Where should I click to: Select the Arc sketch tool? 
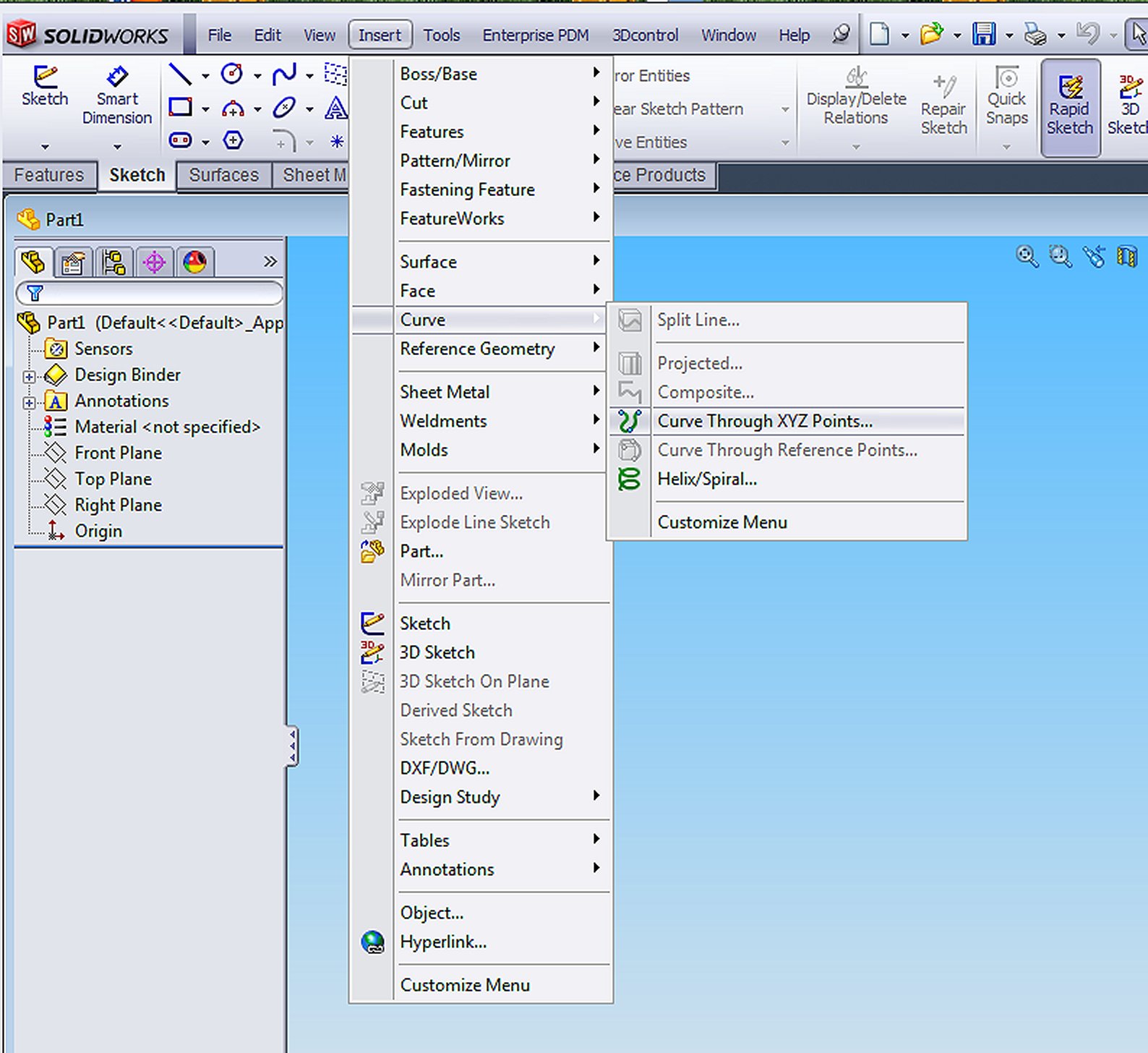point(232,108)
